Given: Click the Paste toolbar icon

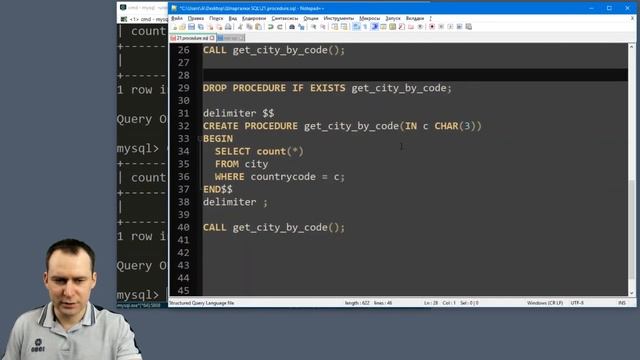Looking at the screenshot, I should pyautogui.click(x=258, y=27).
